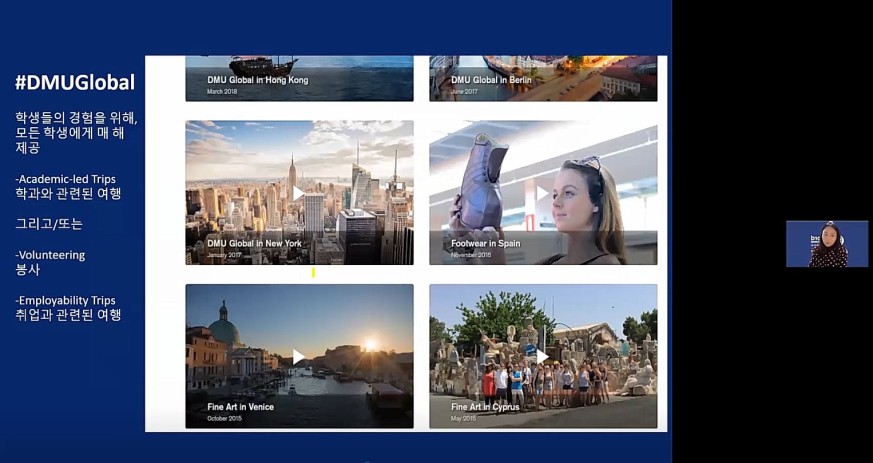Click the 'January 2017' date

point(225,255)
